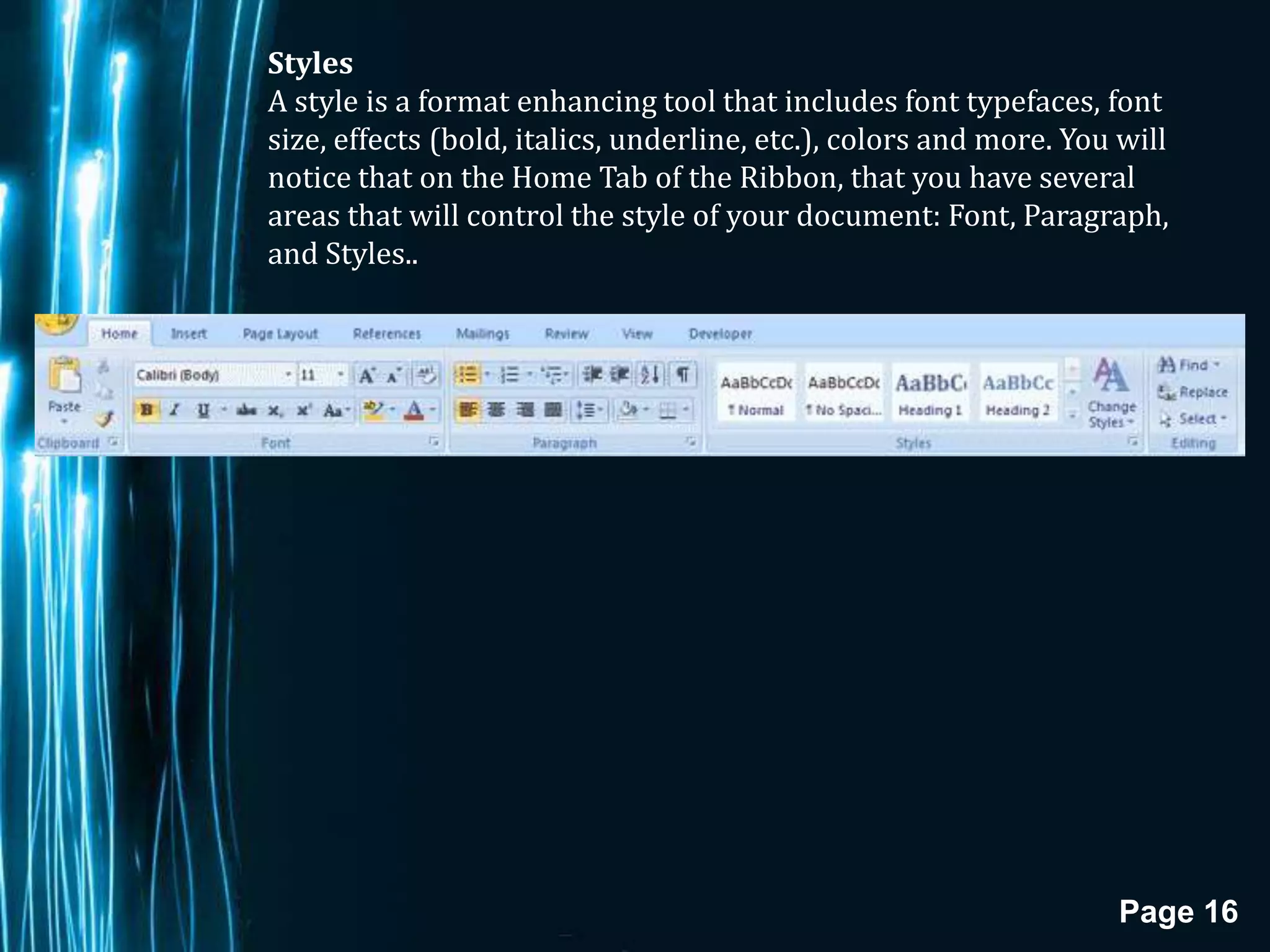This screenshot has width=1270, height=952.
Task: Select the Format Painter brush
Action: tap(105, 419)
